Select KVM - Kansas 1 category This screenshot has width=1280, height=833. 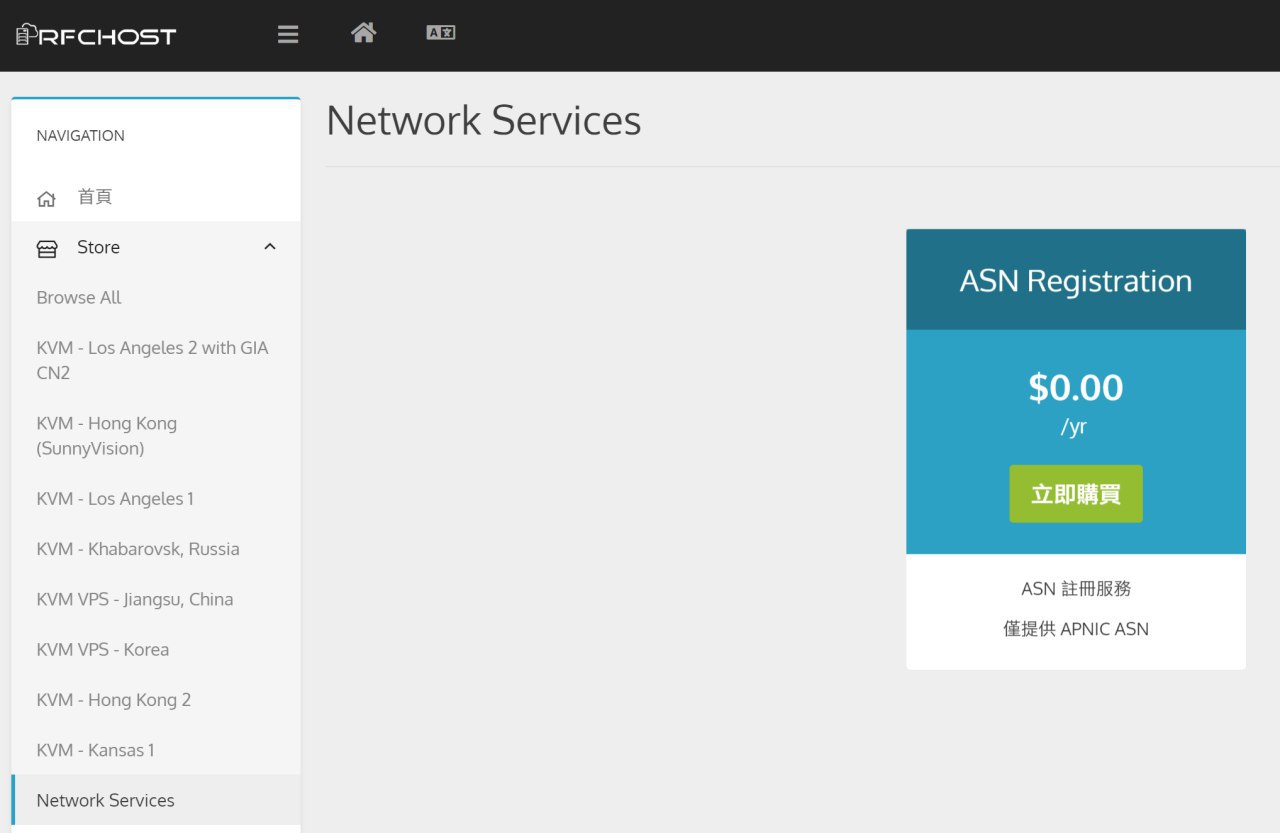[x=96, y=750]
